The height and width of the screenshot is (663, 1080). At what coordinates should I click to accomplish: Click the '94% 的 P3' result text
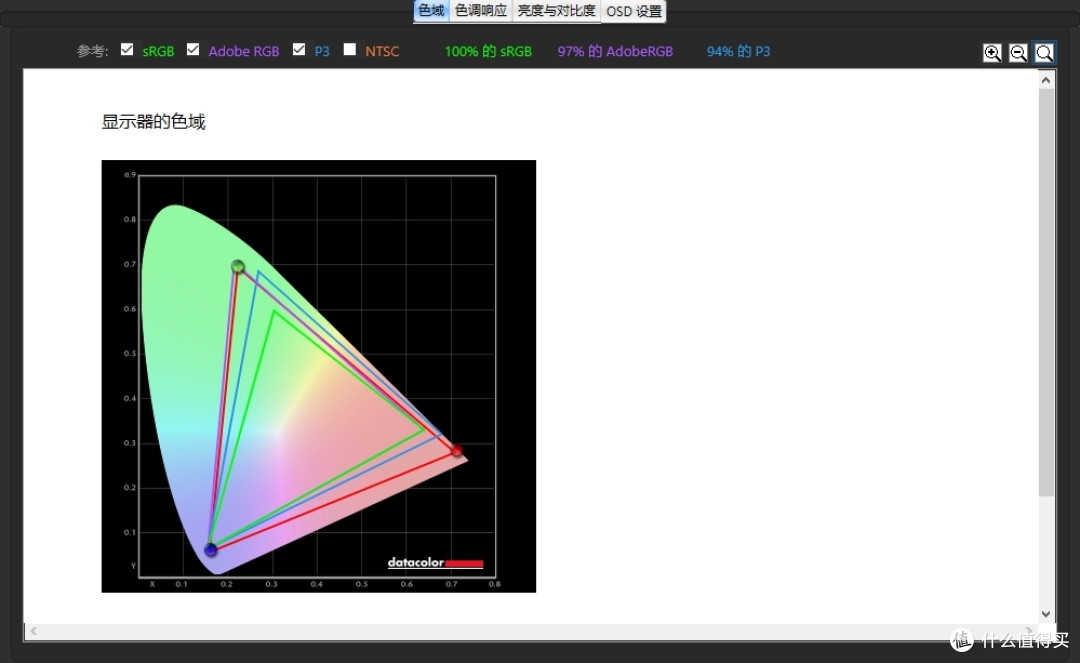click(738, 52)
